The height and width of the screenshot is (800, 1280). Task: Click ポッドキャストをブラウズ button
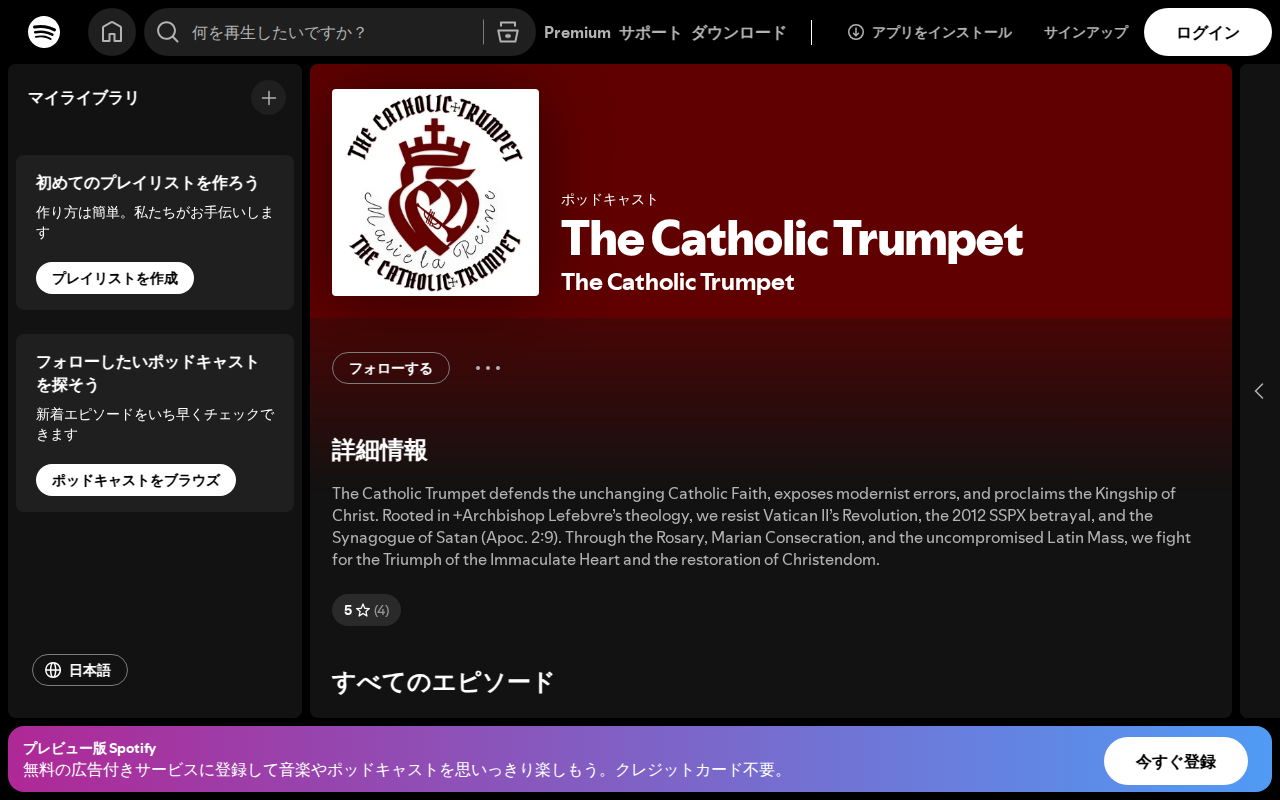click(x=136, y=480)
